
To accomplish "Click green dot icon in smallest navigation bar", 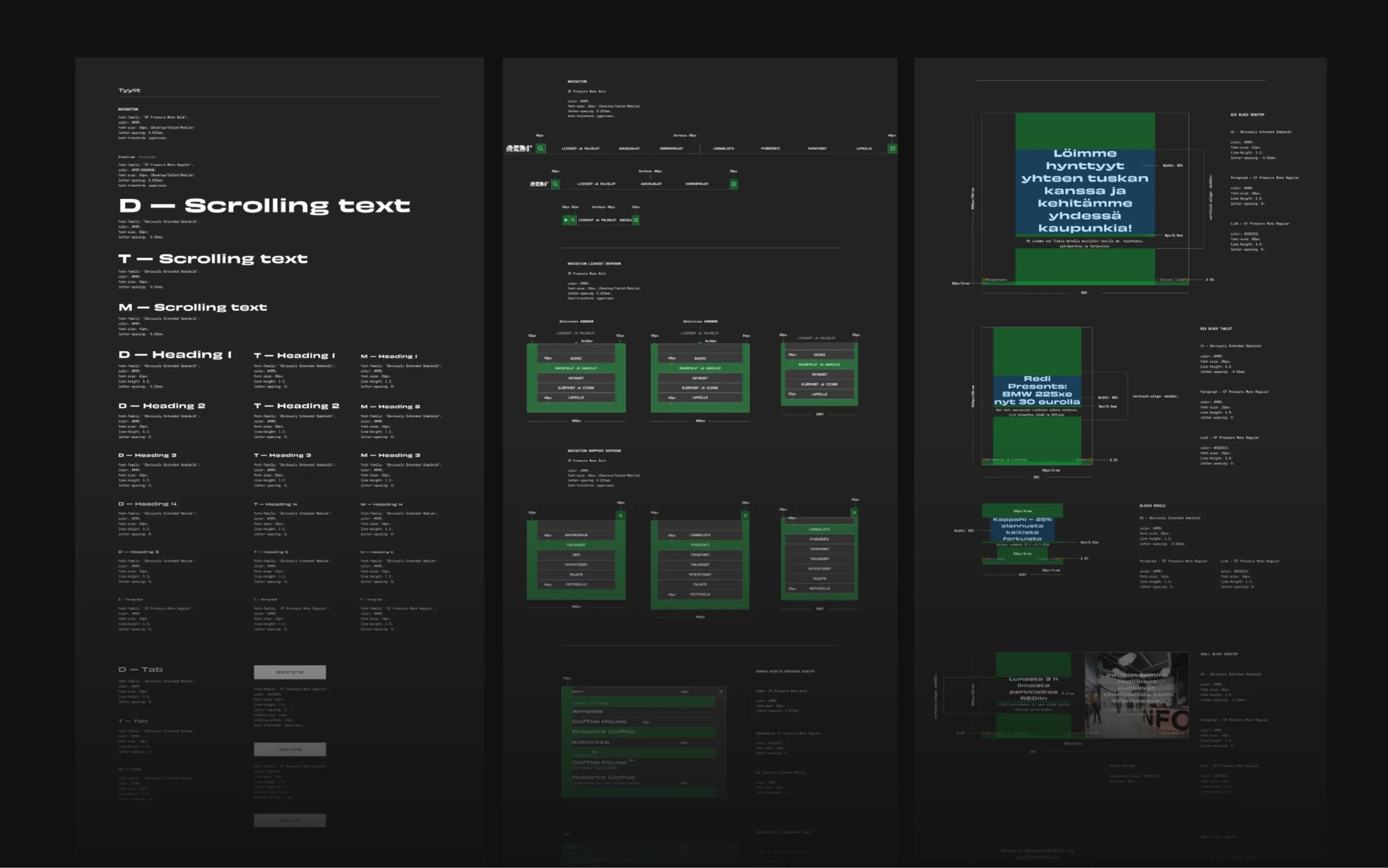I will click(566, 220).
